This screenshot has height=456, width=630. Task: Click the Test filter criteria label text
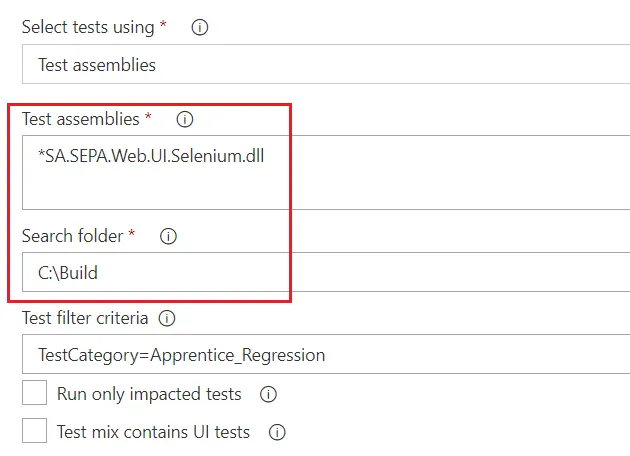[x=85, y=319]
